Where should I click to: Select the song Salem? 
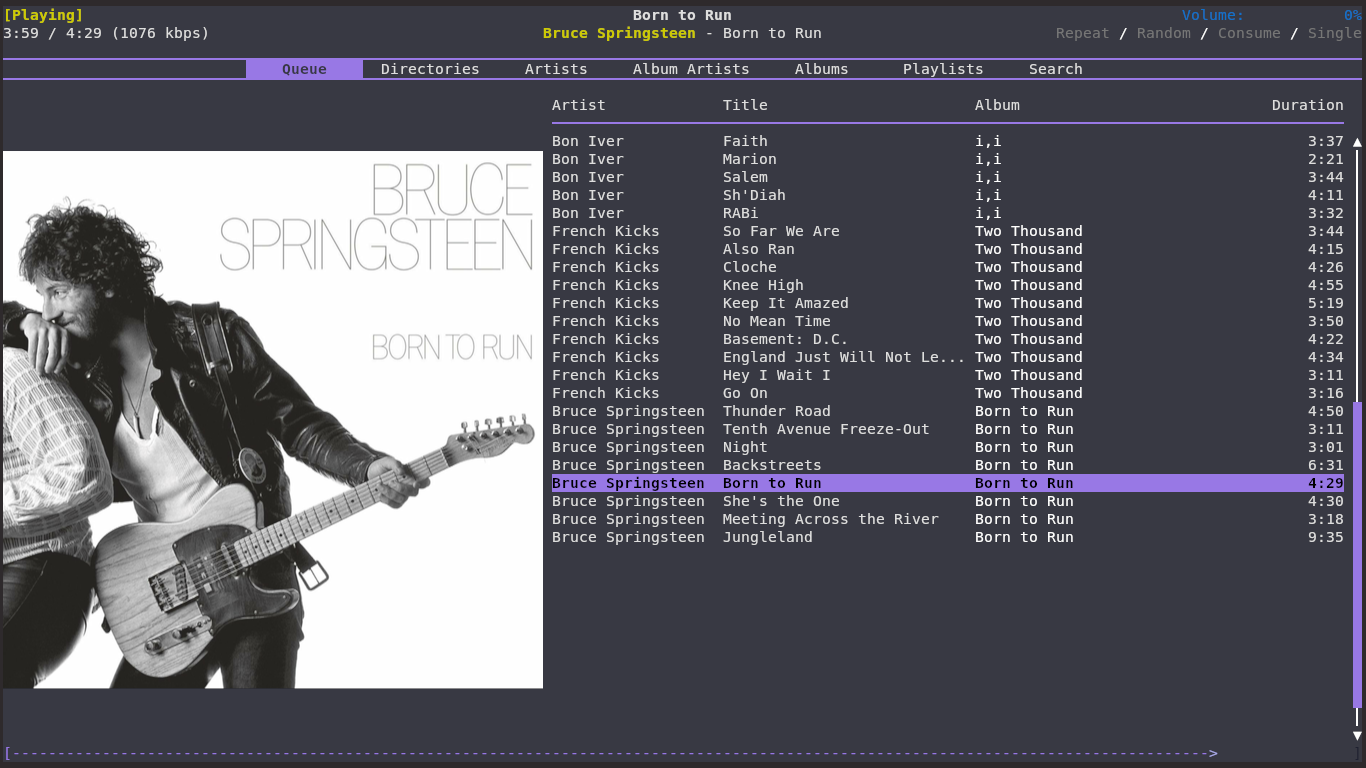[x=948, y=177]
